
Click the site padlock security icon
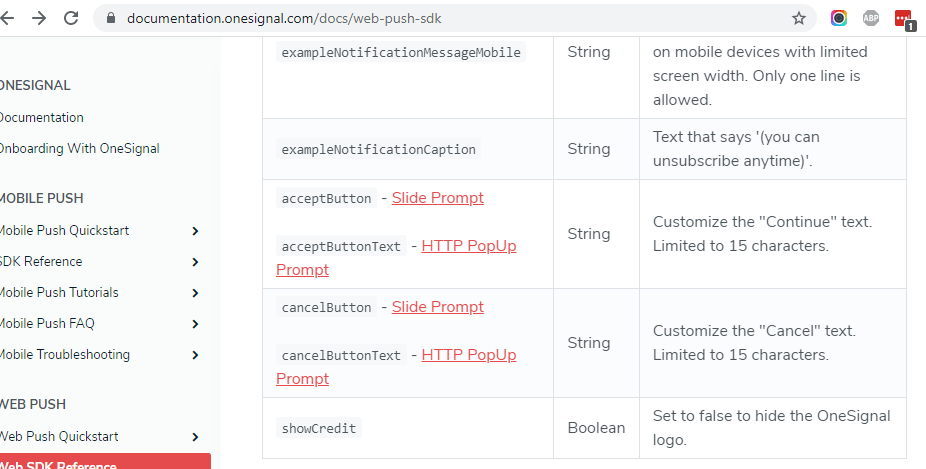coord(110,18)
